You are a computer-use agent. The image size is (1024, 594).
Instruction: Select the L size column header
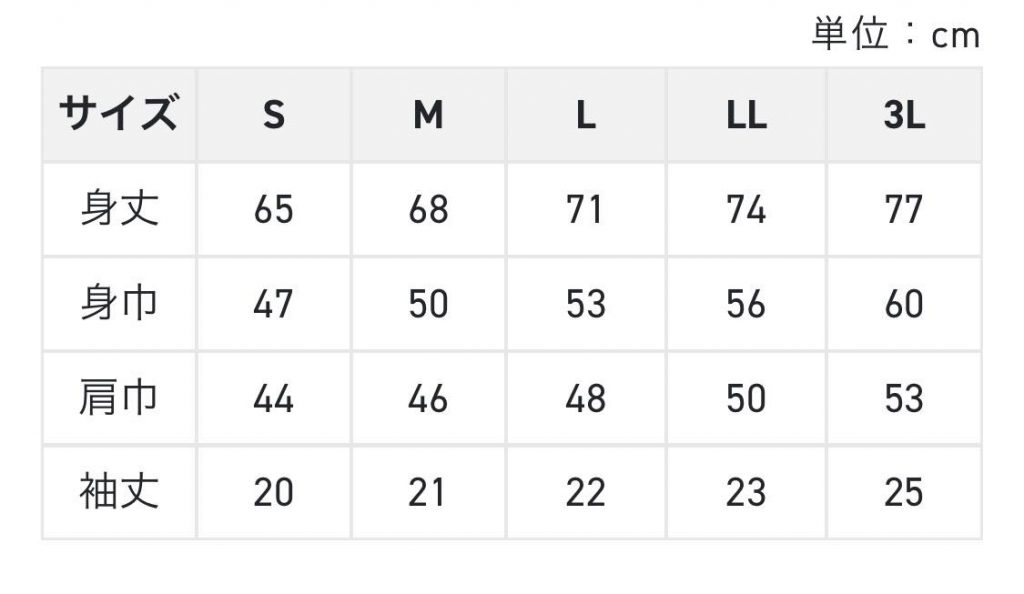coord(586,115)
